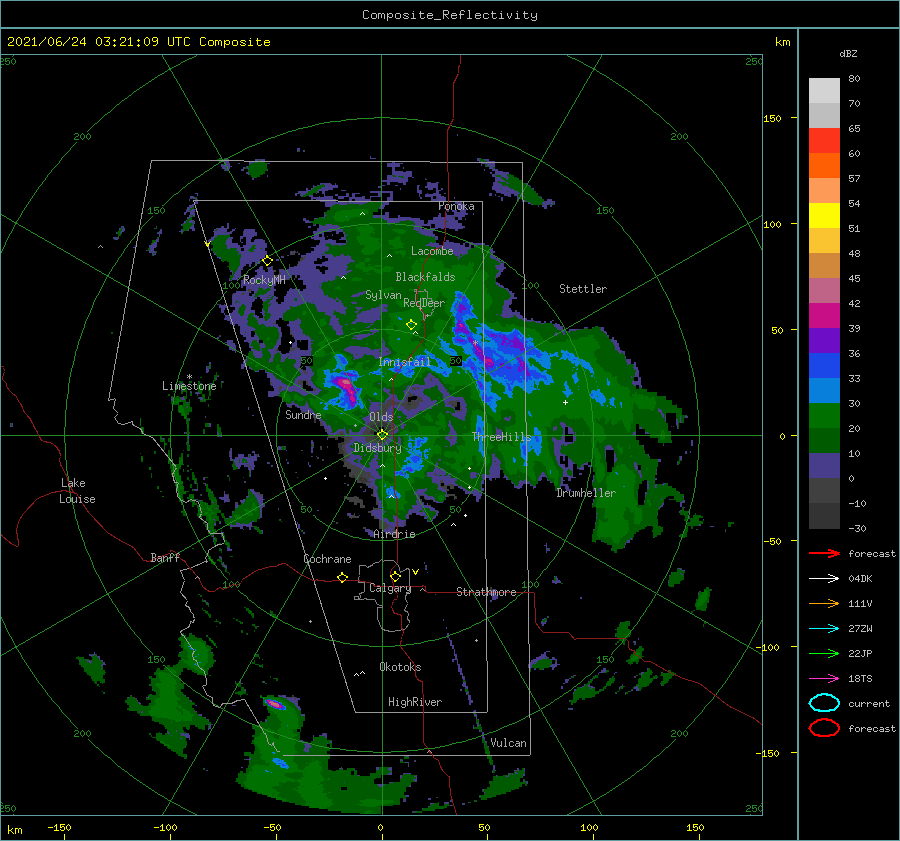Click the dBZ legend heading

848,53
